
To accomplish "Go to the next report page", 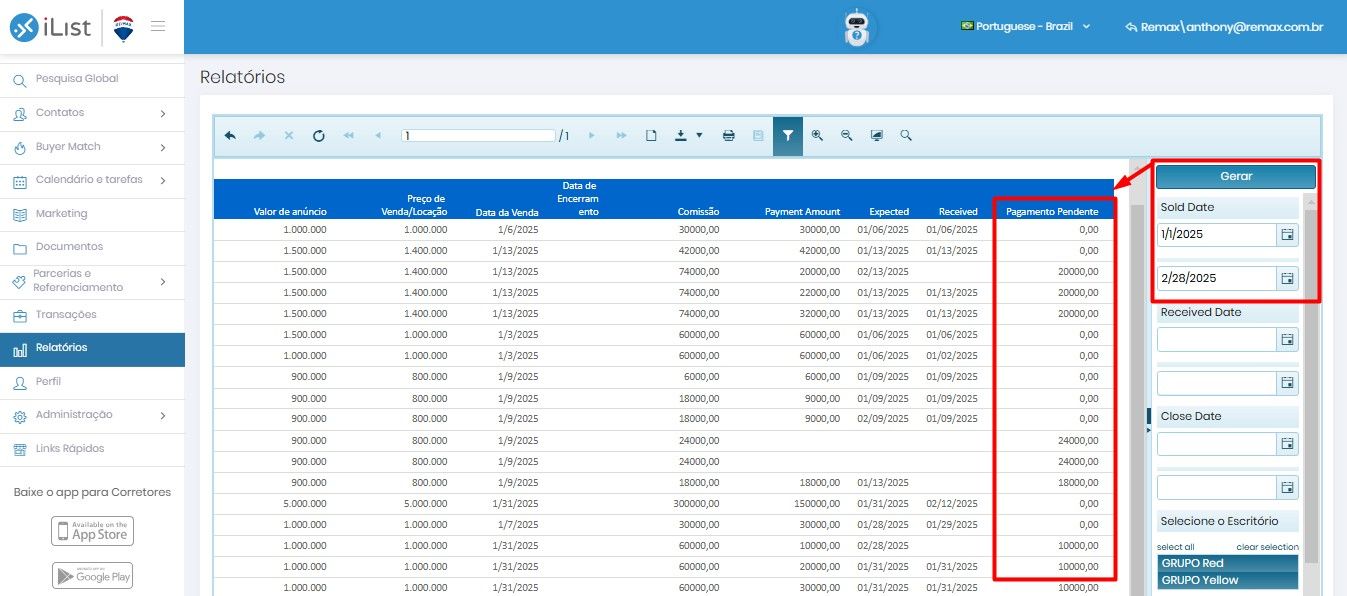I will (x=592, y=136).
